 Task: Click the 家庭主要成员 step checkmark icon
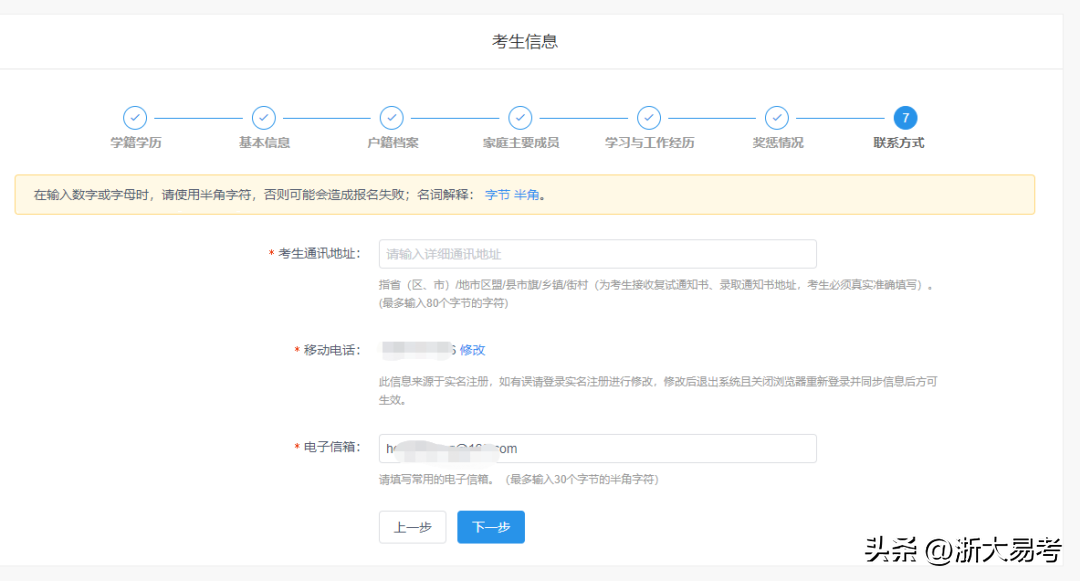click(x=520, y=118)
